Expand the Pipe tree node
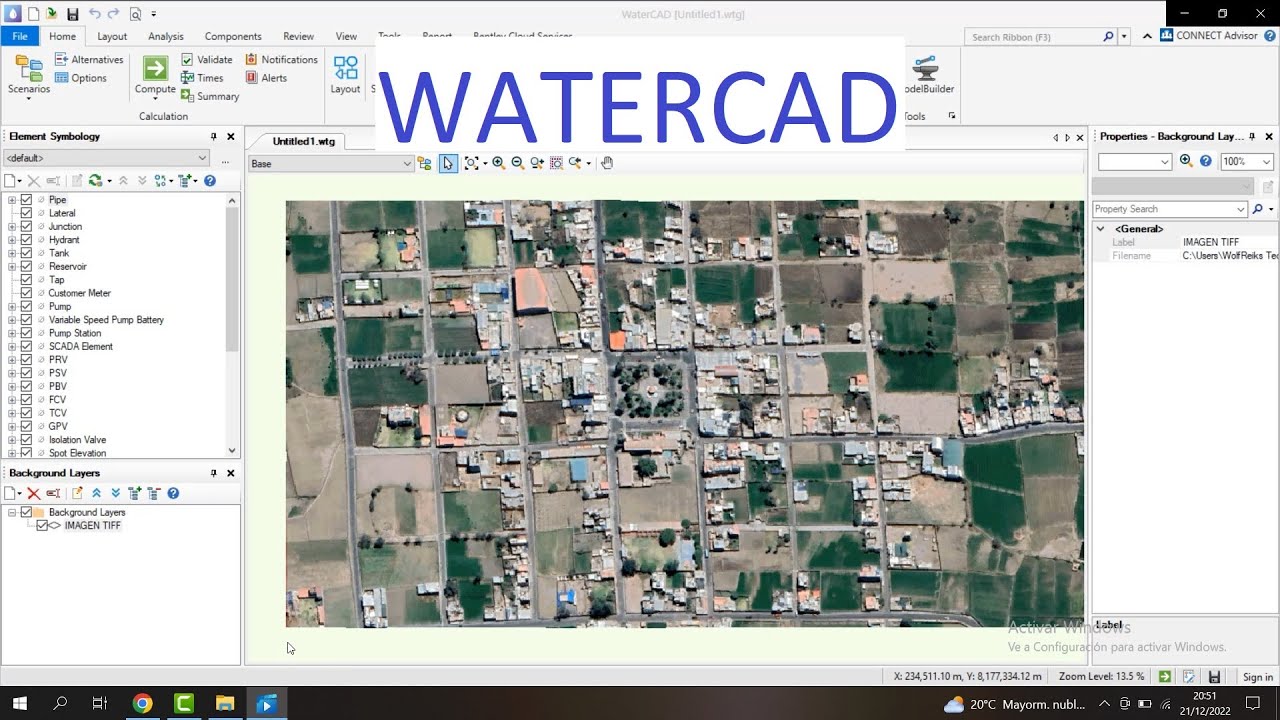 click(12, 200)
